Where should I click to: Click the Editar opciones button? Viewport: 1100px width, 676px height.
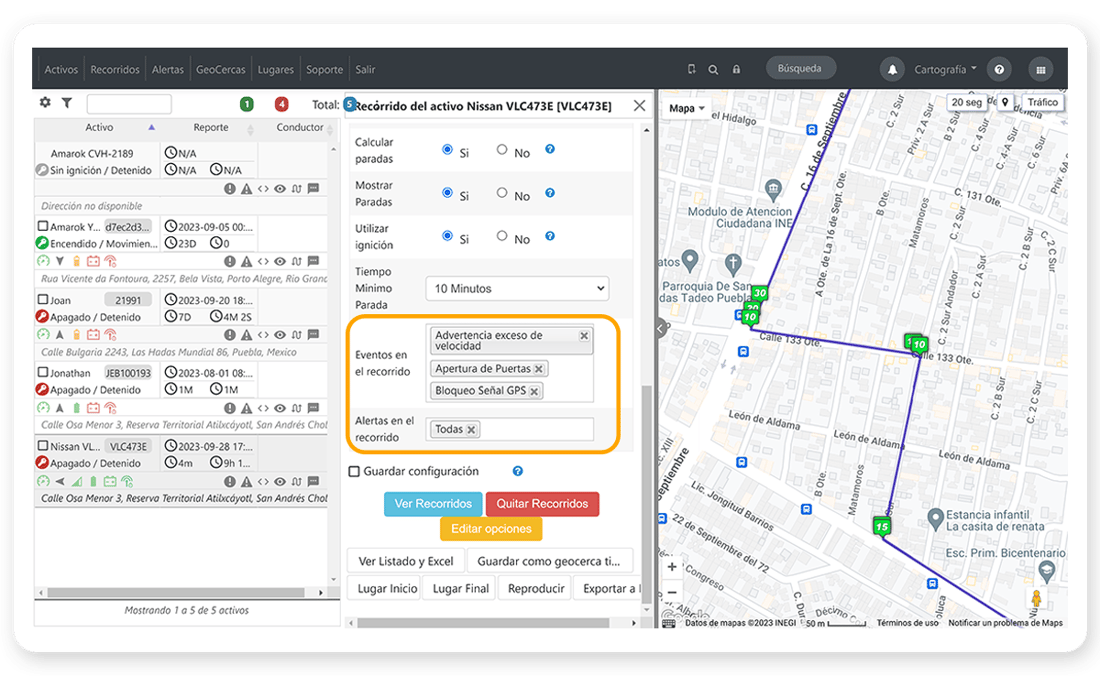491,529
